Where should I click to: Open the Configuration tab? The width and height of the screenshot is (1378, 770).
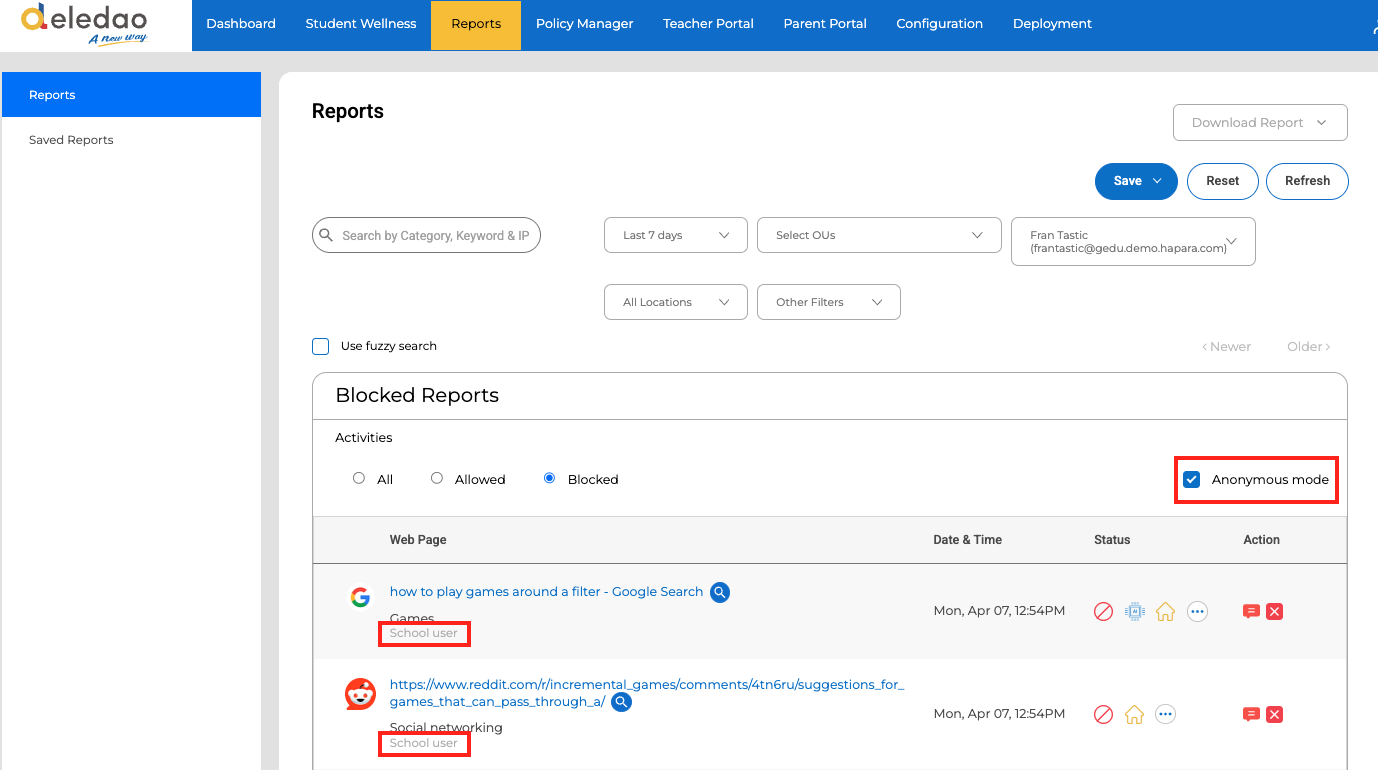tap(940, 24)
